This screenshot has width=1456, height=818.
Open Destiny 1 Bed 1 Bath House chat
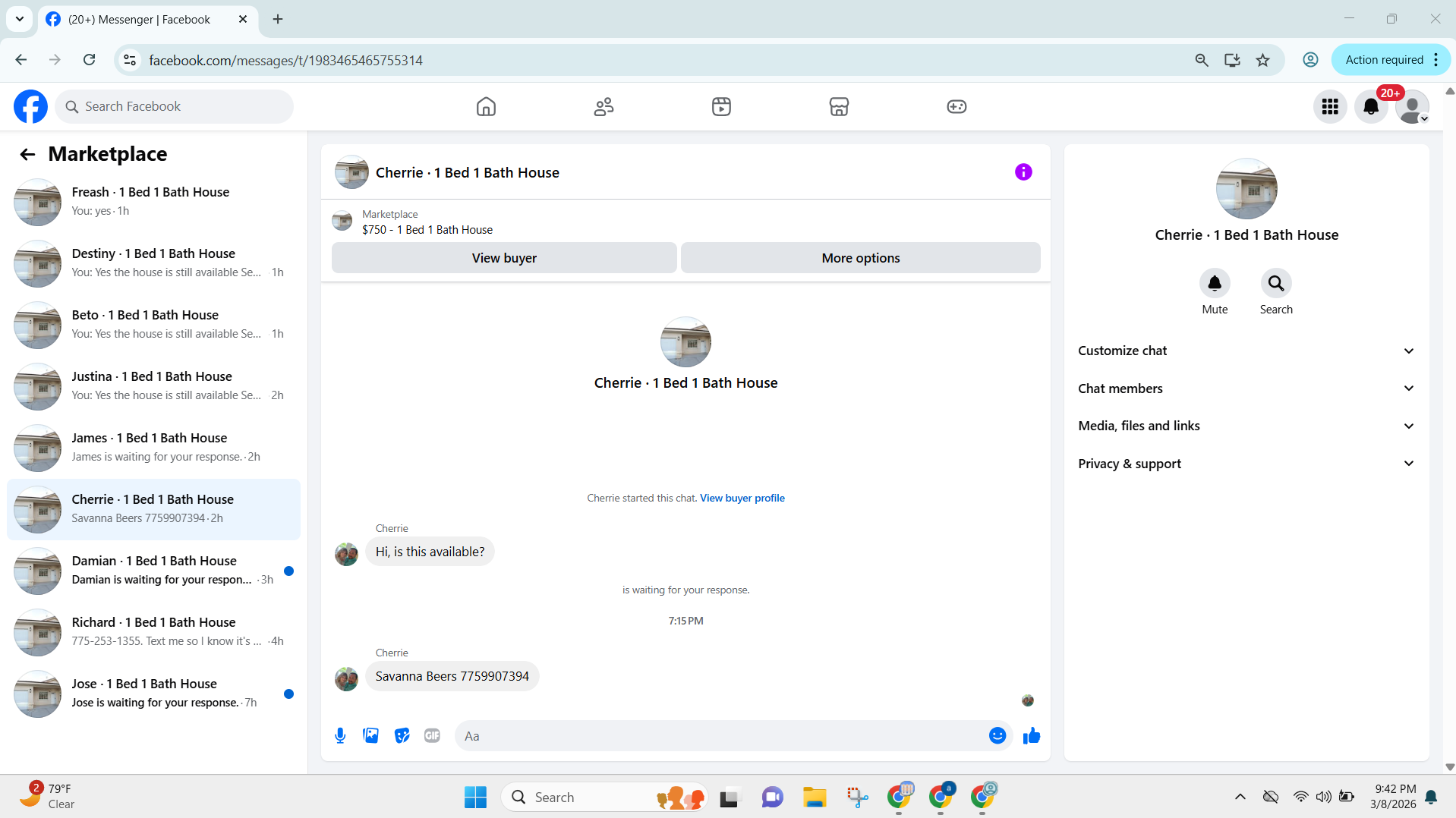153,263
